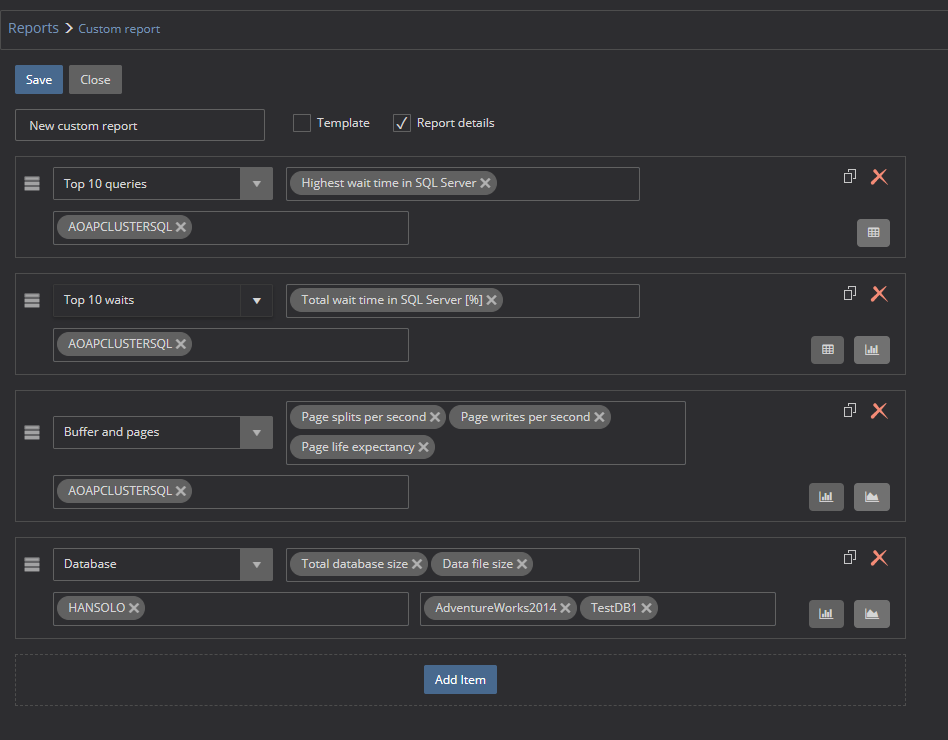This screenshot has height=740, width=948.
Task: Duplicate the Top 10 queries item
Action: tap(849, 176)
